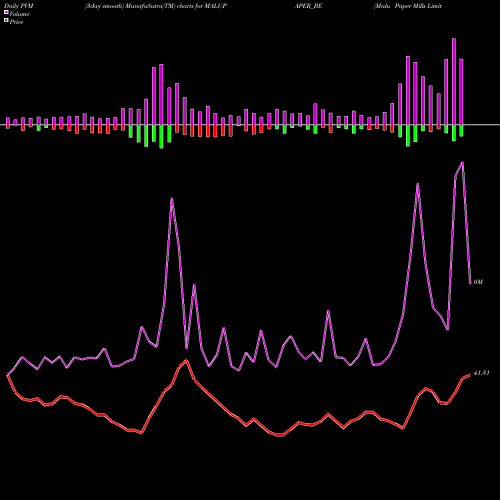Click the 'Daily PVM' title text
Screen dimensions: 500x500
(x=19, y=6)
